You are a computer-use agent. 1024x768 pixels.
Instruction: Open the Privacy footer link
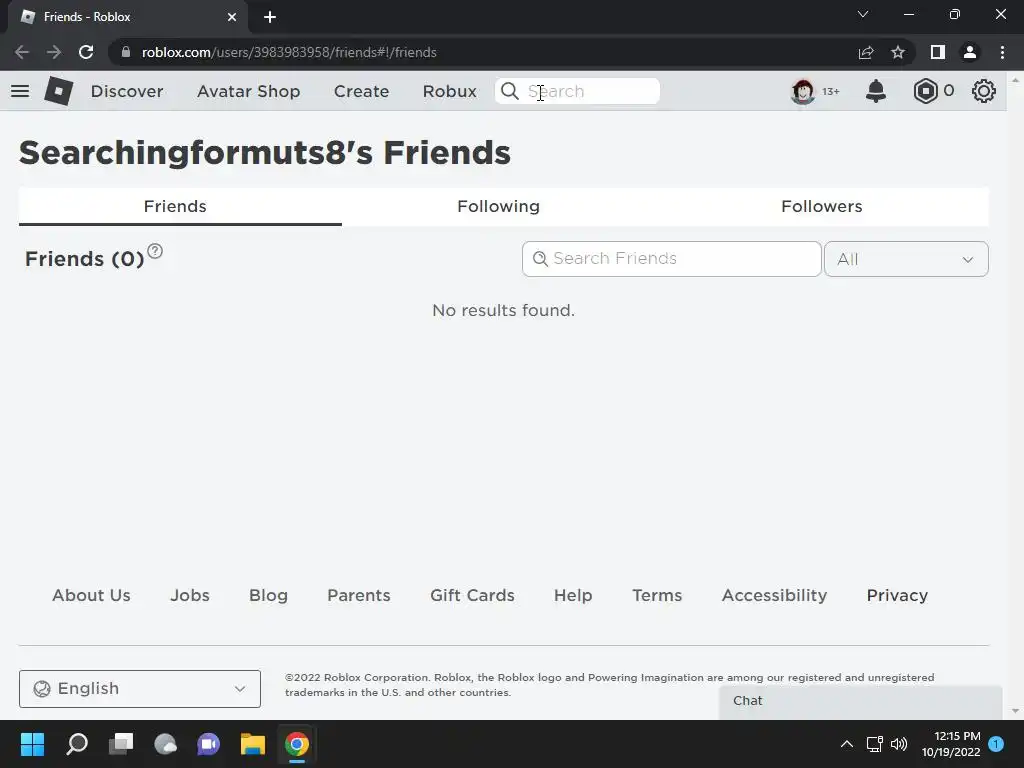[x=897, y=596]
